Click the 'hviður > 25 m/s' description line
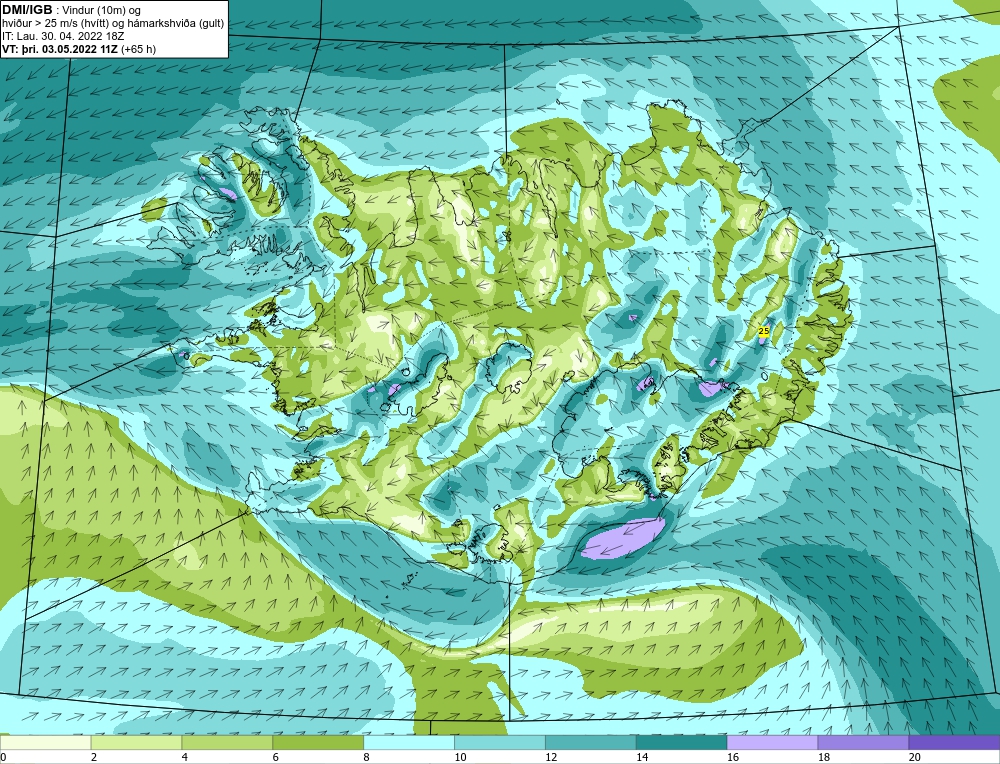Viewport: 1000px width, 764px height. pos(113,24)
